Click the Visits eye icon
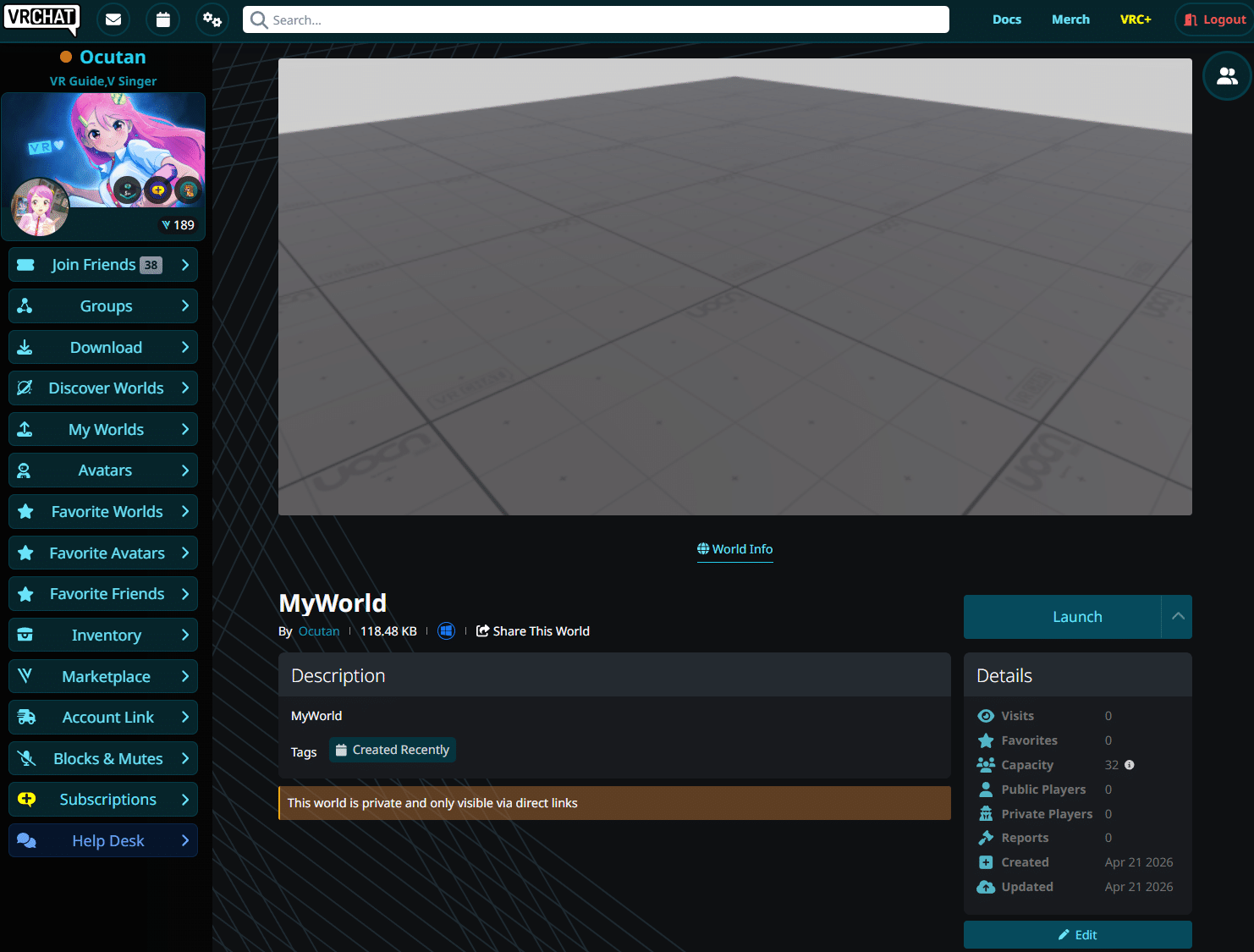 point(986,716)
